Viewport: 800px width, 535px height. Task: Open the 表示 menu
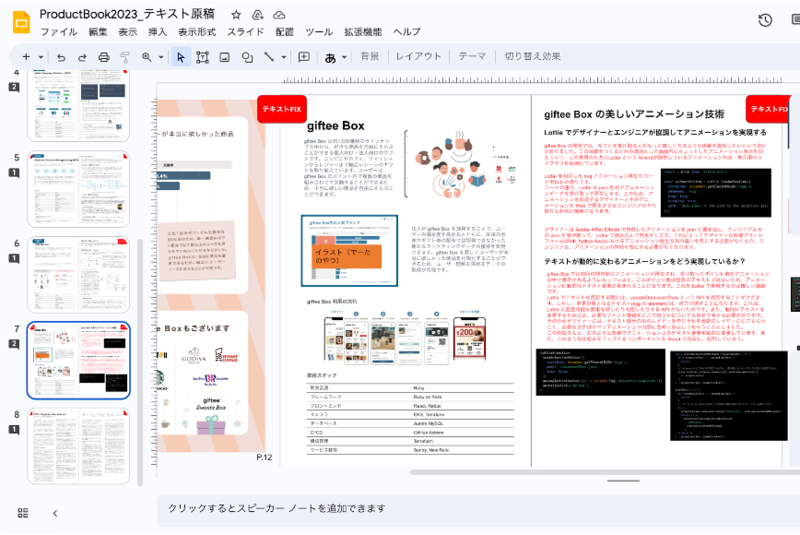128,32
